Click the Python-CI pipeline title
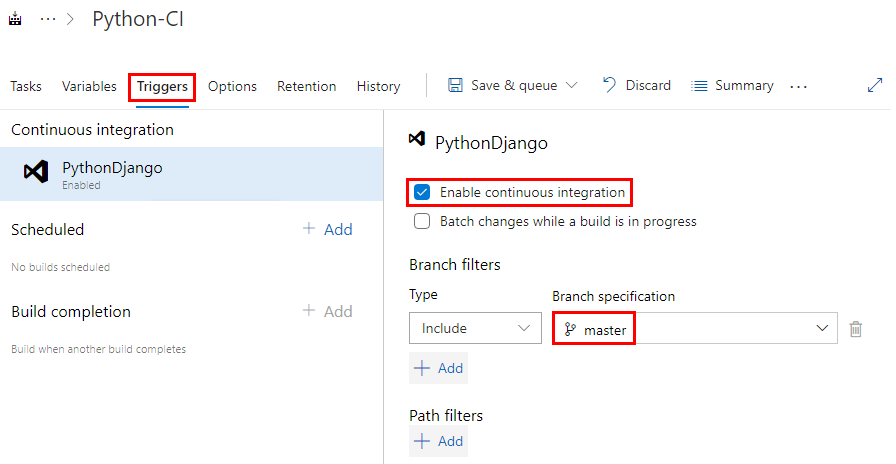The width and height of the screenshot is (896, 464). coord(138,19)
